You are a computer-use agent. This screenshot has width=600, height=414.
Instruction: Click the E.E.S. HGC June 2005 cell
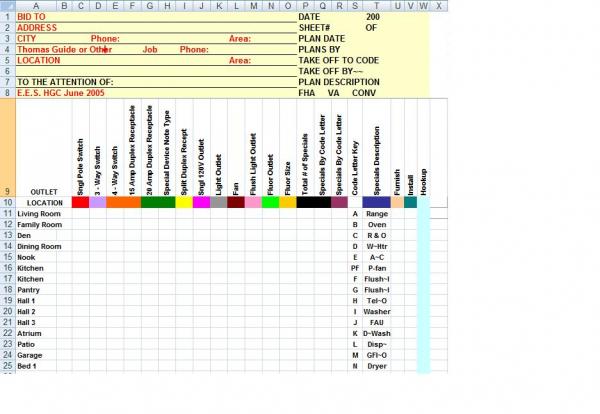coord(60,93)
